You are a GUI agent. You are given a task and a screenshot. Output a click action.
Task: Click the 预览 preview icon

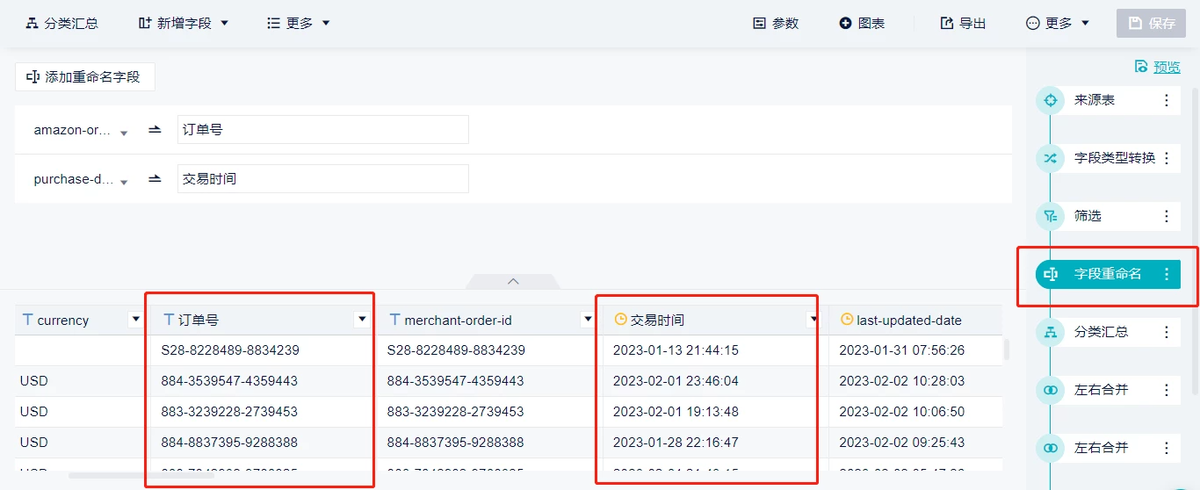1141,67
